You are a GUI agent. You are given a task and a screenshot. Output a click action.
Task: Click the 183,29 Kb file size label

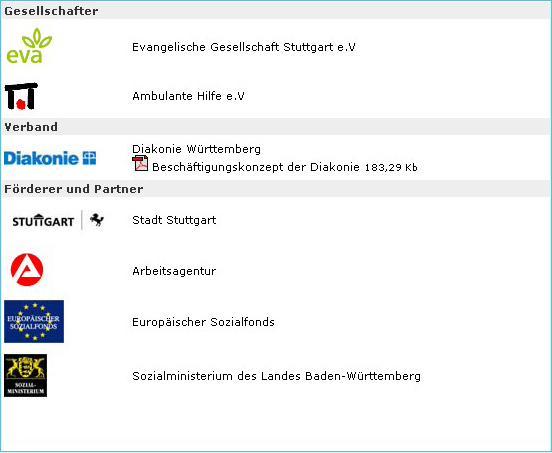coord(391,168)
